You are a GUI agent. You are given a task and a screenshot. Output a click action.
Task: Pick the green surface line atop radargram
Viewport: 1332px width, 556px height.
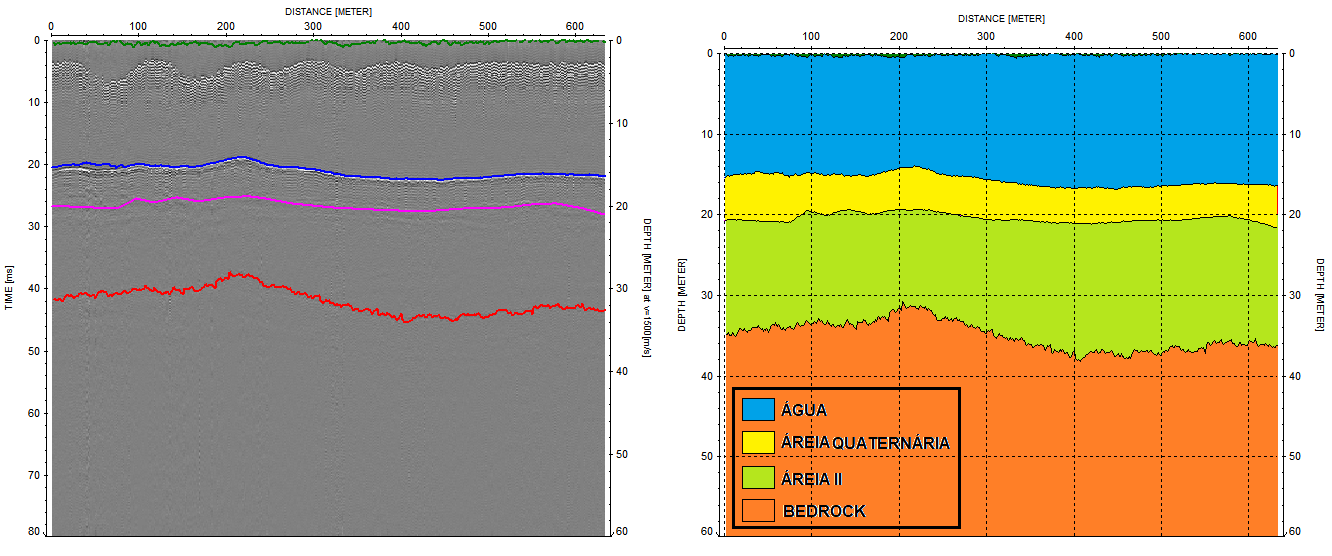330,44
